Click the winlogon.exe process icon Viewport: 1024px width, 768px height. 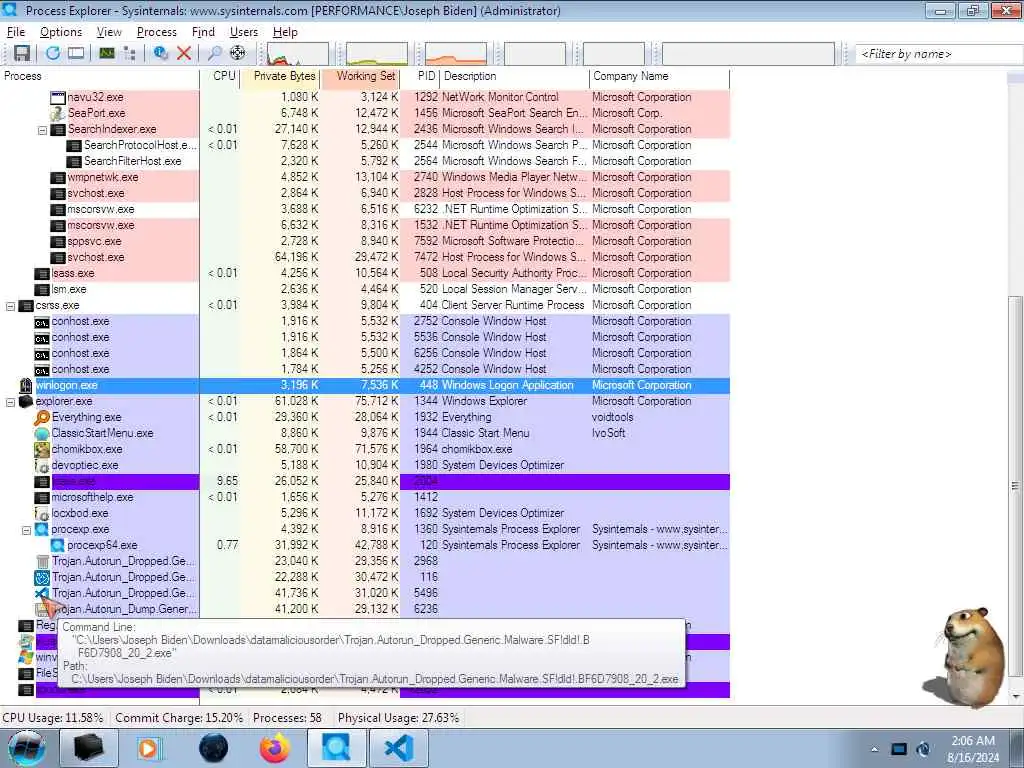click(25, 385)
